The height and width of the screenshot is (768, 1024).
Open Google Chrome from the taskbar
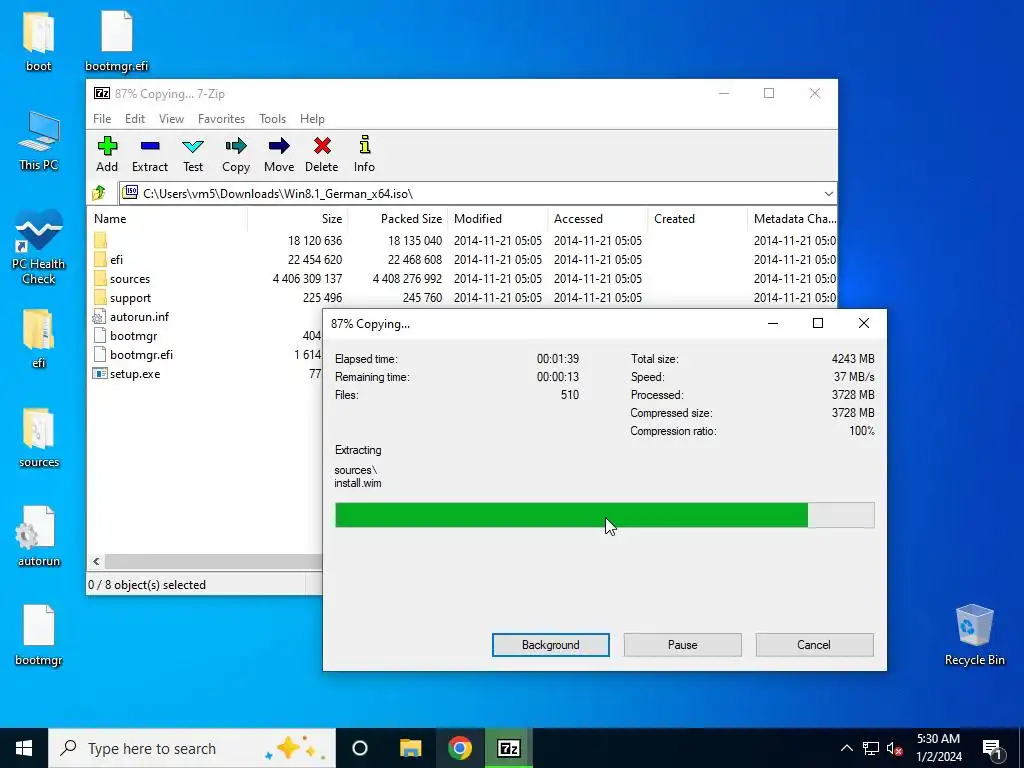460,748
